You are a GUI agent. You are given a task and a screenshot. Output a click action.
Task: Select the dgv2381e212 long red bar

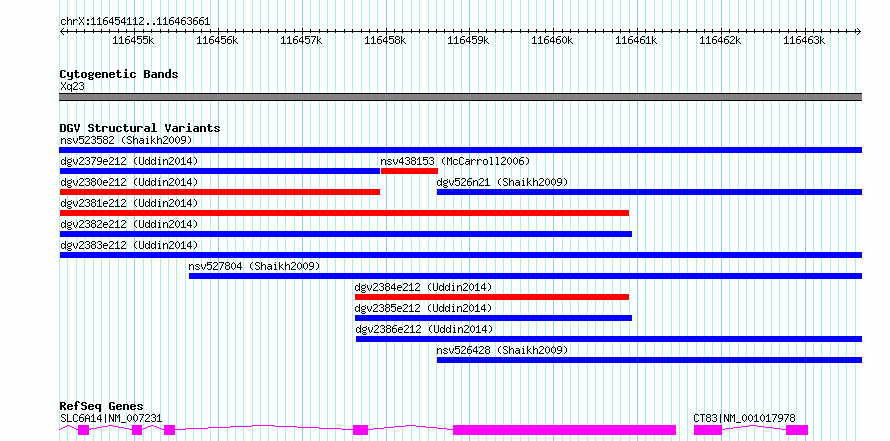pos(344,213)
